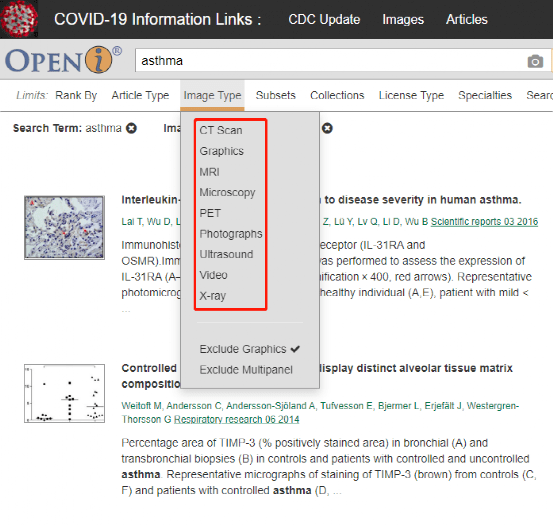Click the Open-i logo
The height and width of the screenshot is (526, 553).
tap(63, 60)
